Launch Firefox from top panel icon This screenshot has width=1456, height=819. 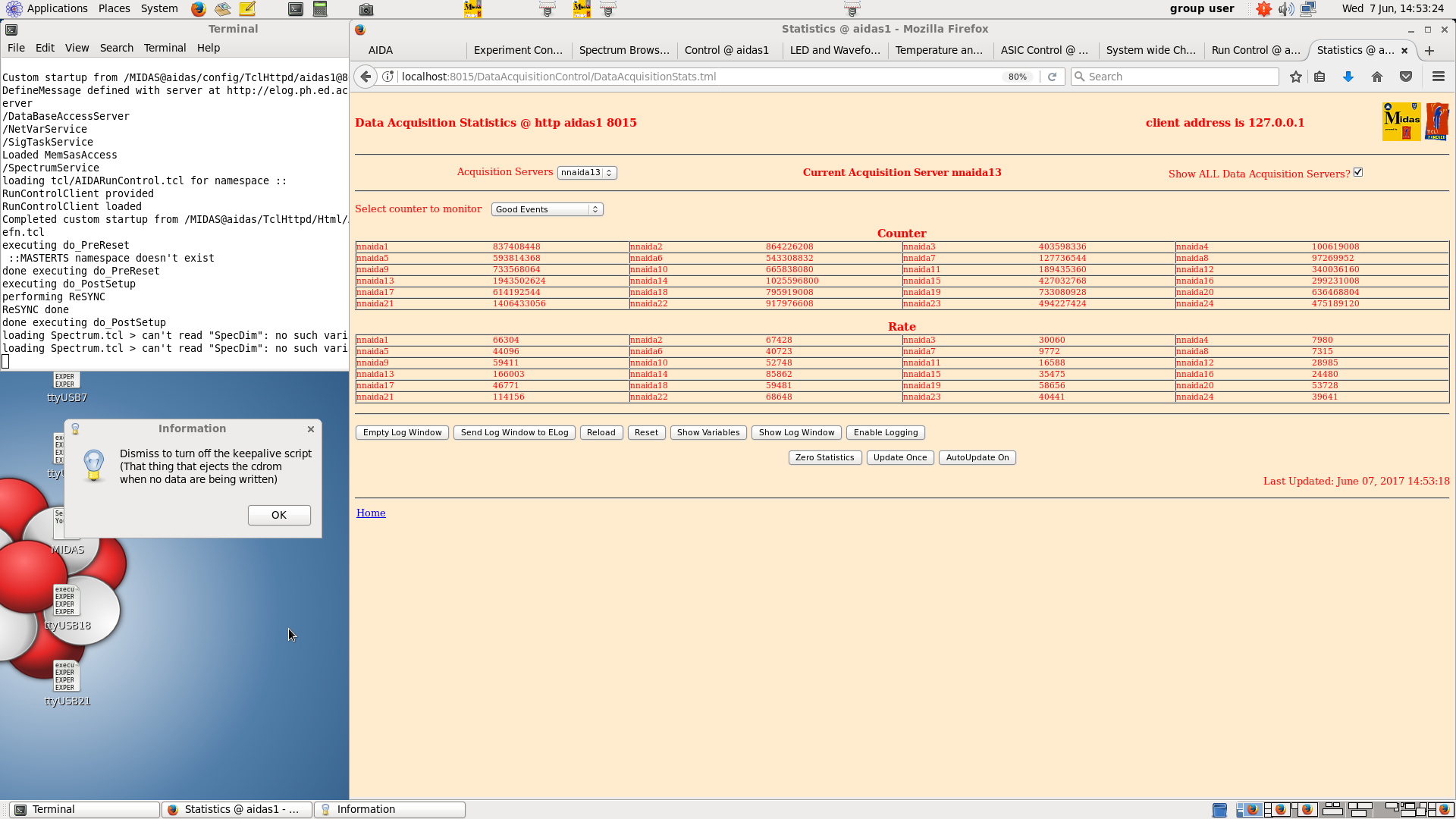[x=199, y=9]
